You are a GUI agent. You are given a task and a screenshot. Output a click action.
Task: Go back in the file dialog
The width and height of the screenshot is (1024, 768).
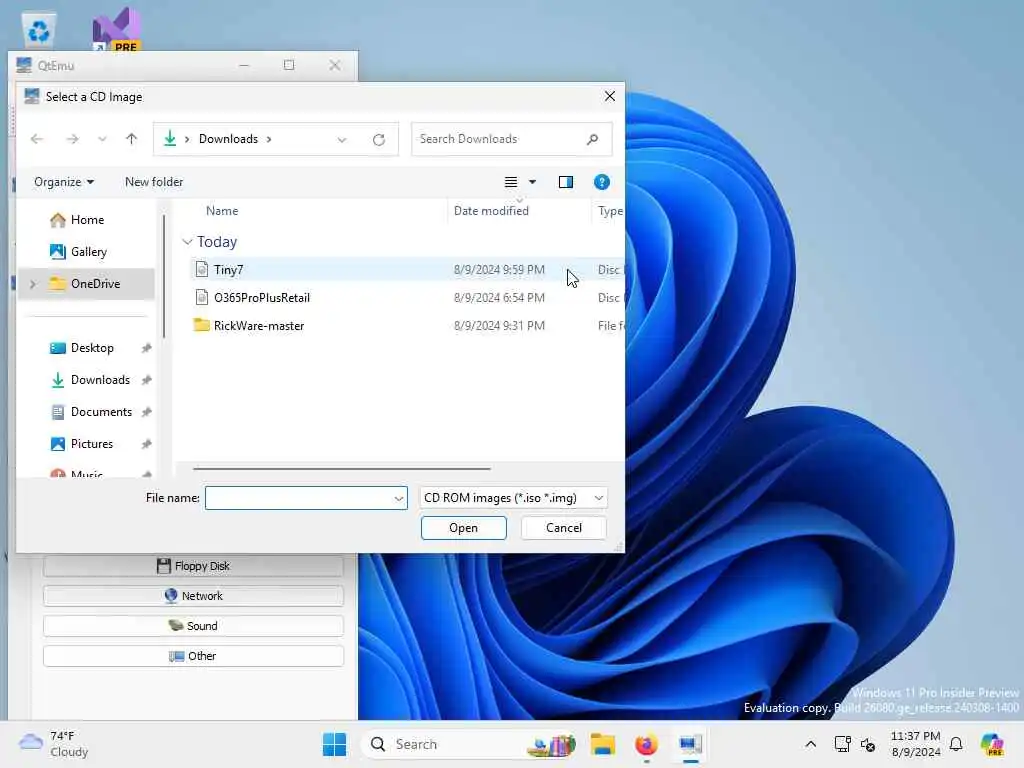coord(37,139)
